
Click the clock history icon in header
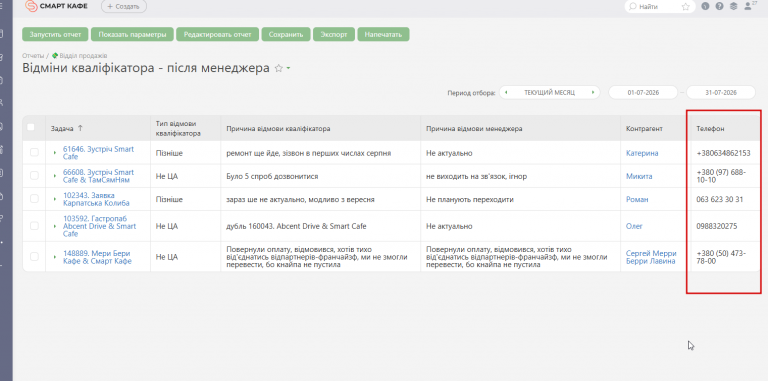(705, 6)
